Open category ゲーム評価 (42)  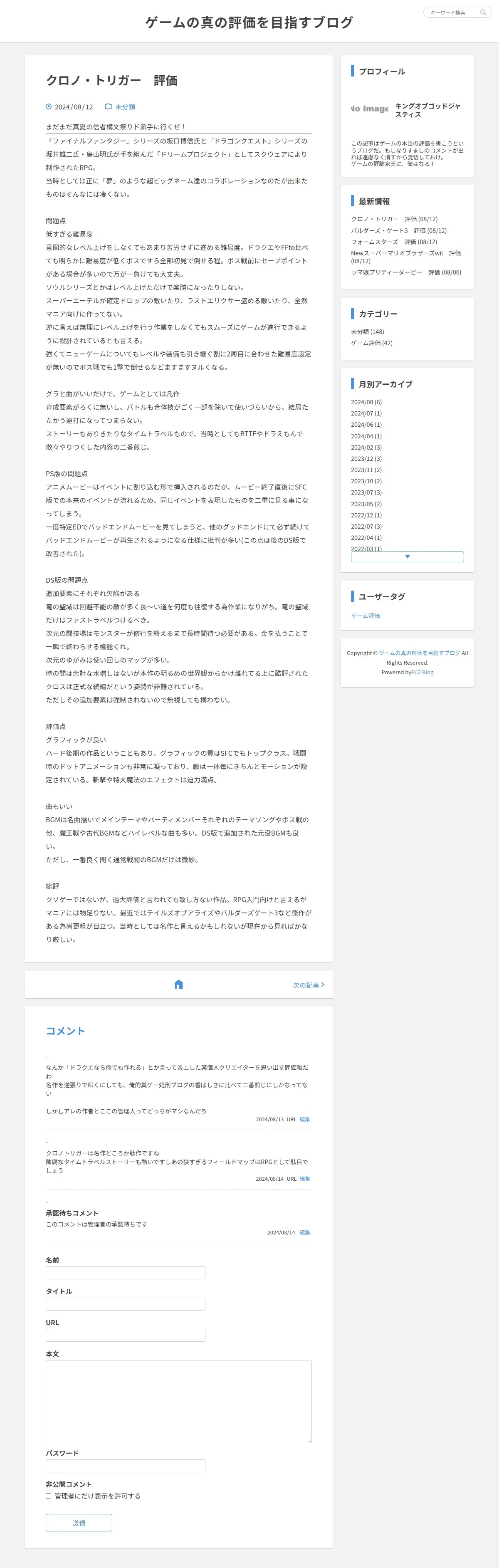(x=372, y=343)
